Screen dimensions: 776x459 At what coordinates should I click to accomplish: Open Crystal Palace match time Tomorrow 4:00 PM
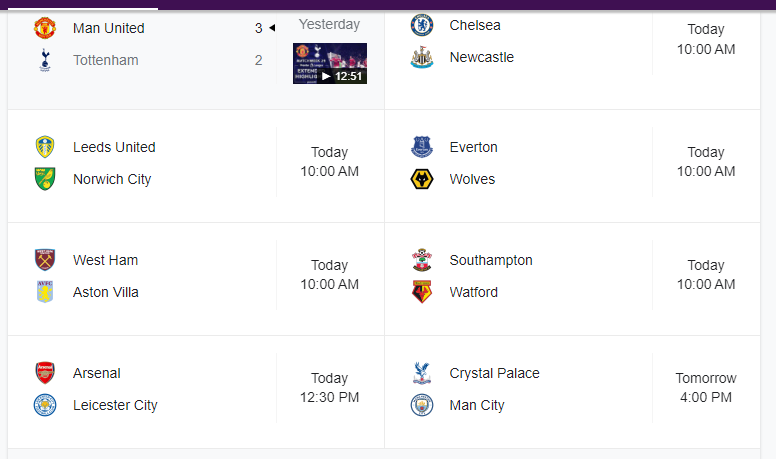coord(706,388)
